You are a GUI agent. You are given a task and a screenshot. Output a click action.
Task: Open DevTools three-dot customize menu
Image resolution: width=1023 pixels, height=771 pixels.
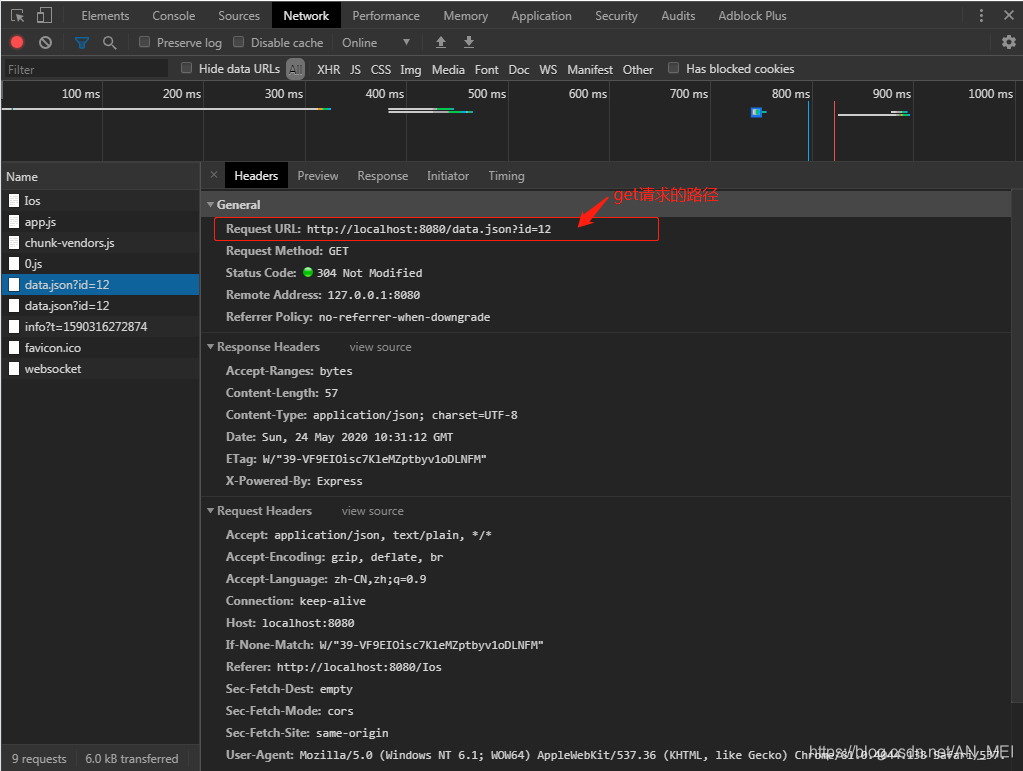coord(981,16)
